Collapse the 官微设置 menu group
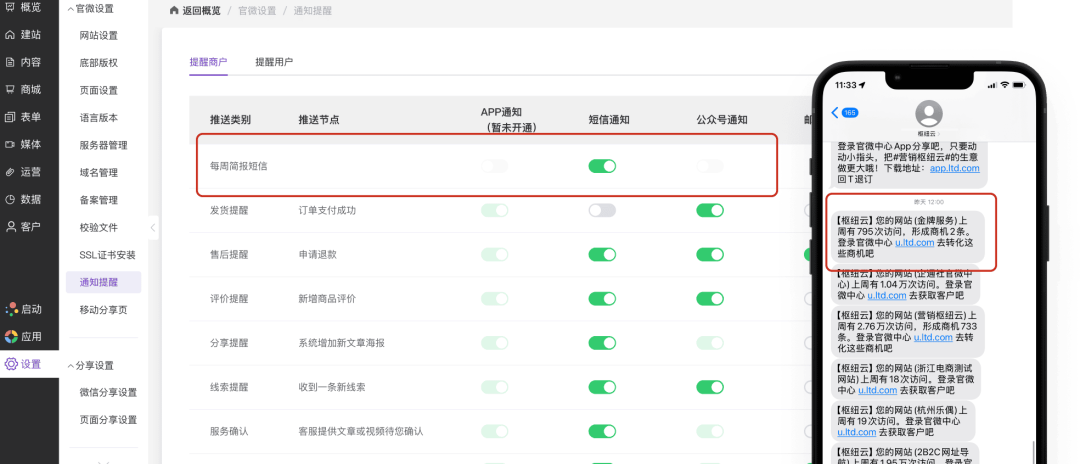Viewport: 1080px width, 464px height. click(69, 9)
